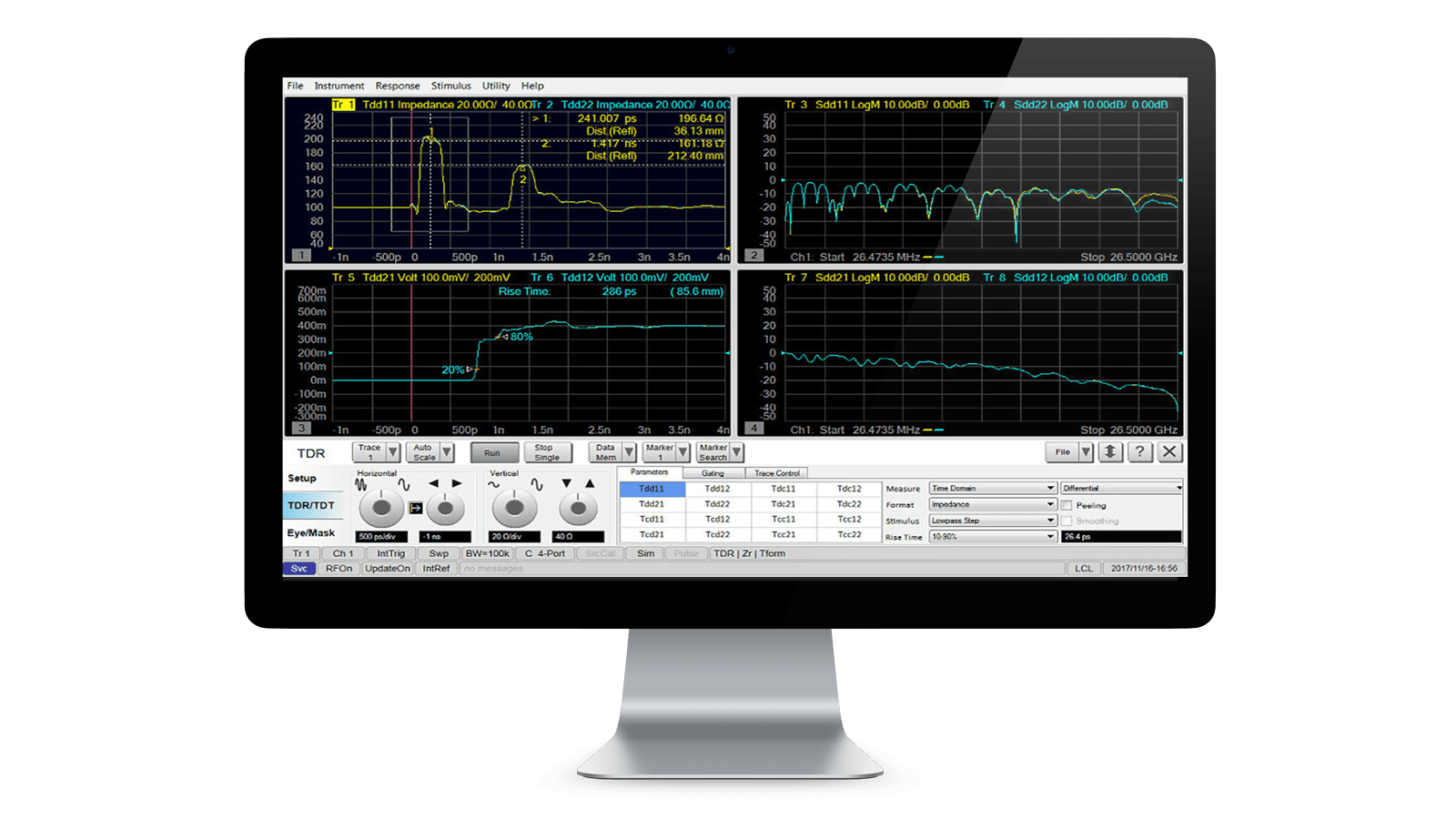The height and width of the screenshot is (819, 1456).
Task: Click the 26.4 ps rise time field
Action: click(1121, 537)
